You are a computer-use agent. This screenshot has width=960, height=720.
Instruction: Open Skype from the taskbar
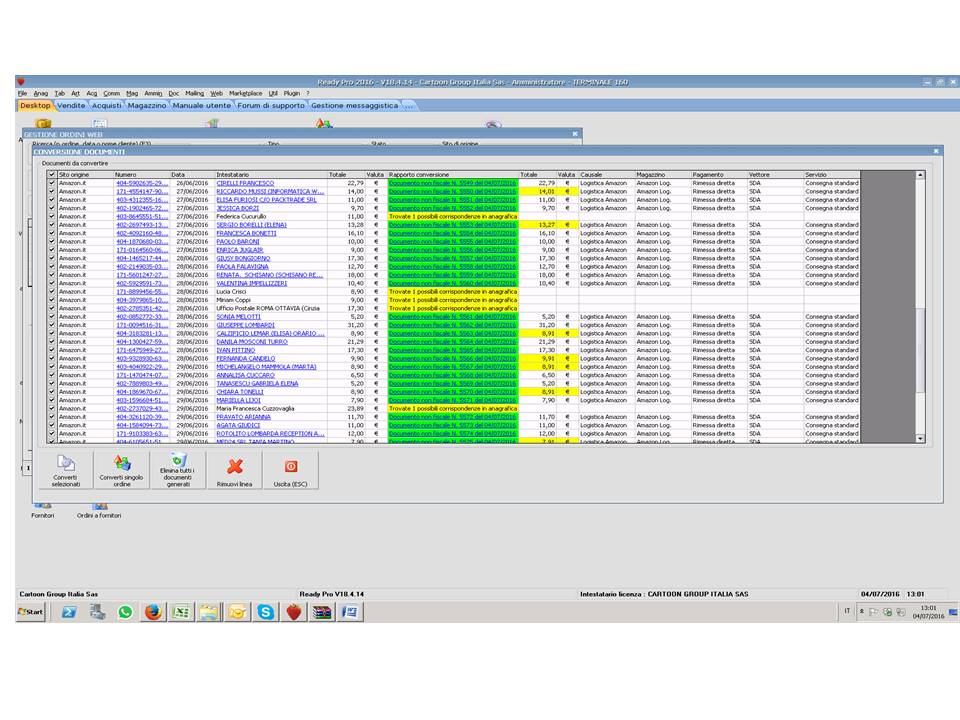265,612
